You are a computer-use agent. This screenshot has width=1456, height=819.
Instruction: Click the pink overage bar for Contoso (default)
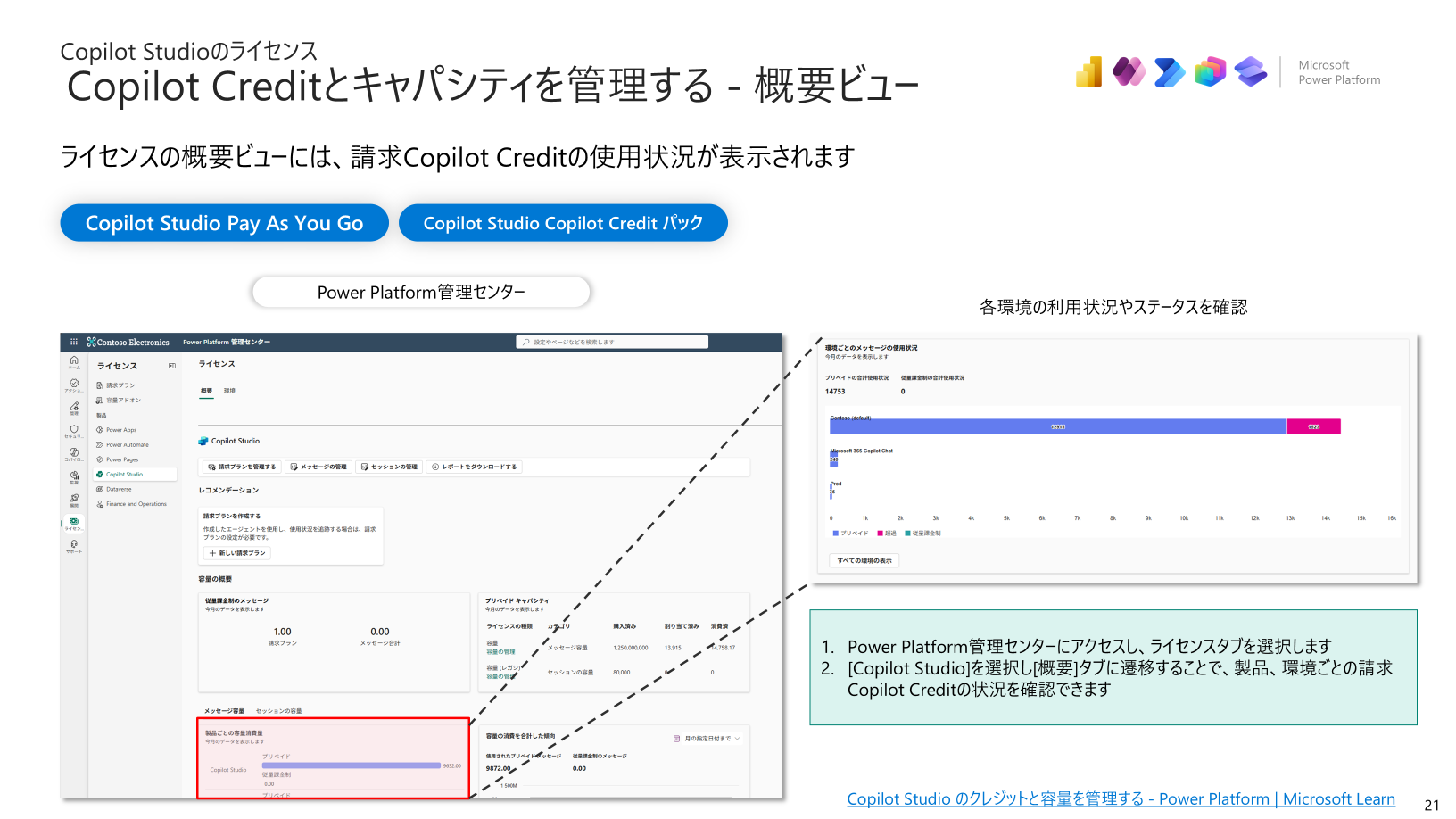[x=1313, y=426]
